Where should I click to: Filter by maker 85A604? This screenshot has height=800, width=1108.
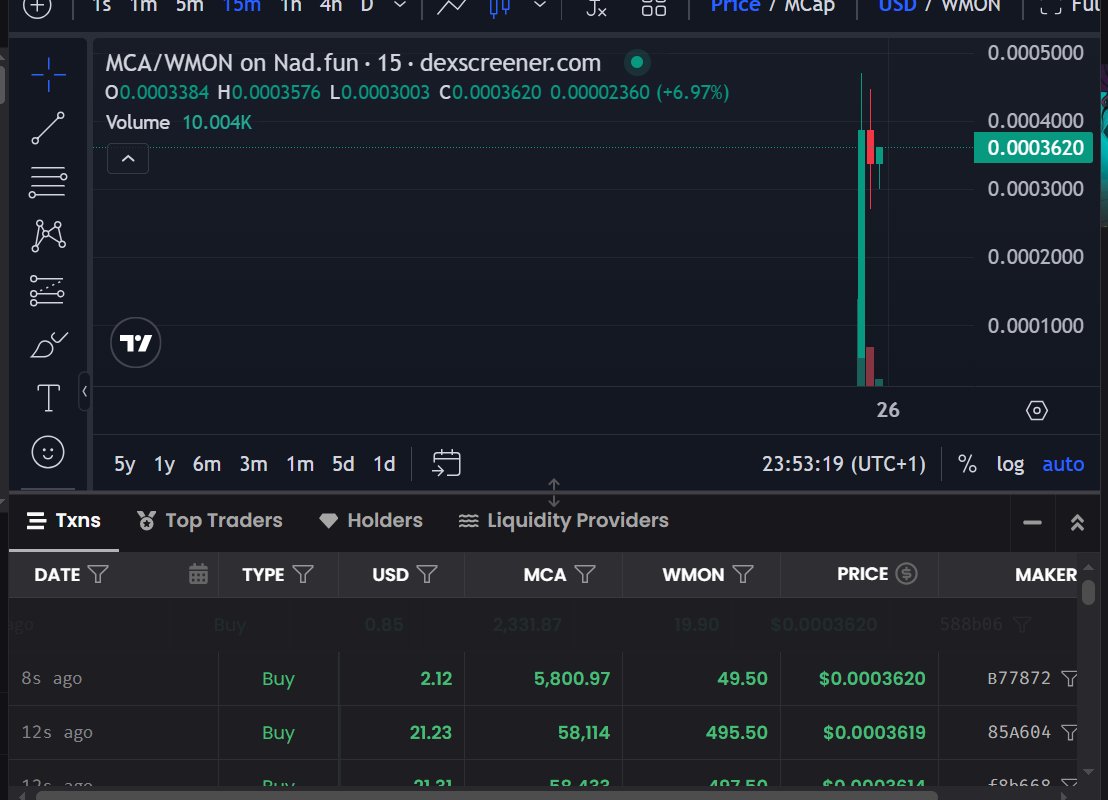click(x=1070, y=732)
